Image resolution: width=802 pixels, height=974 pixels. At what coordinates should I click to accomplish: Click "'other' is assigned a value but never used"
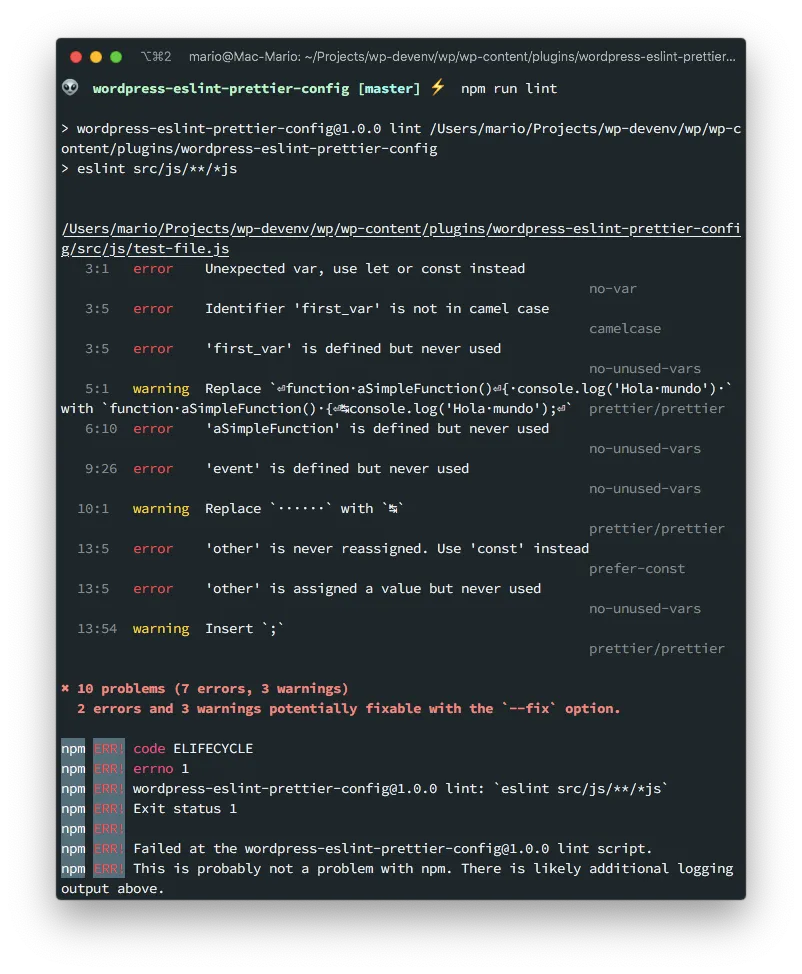(x=373, y=588)
